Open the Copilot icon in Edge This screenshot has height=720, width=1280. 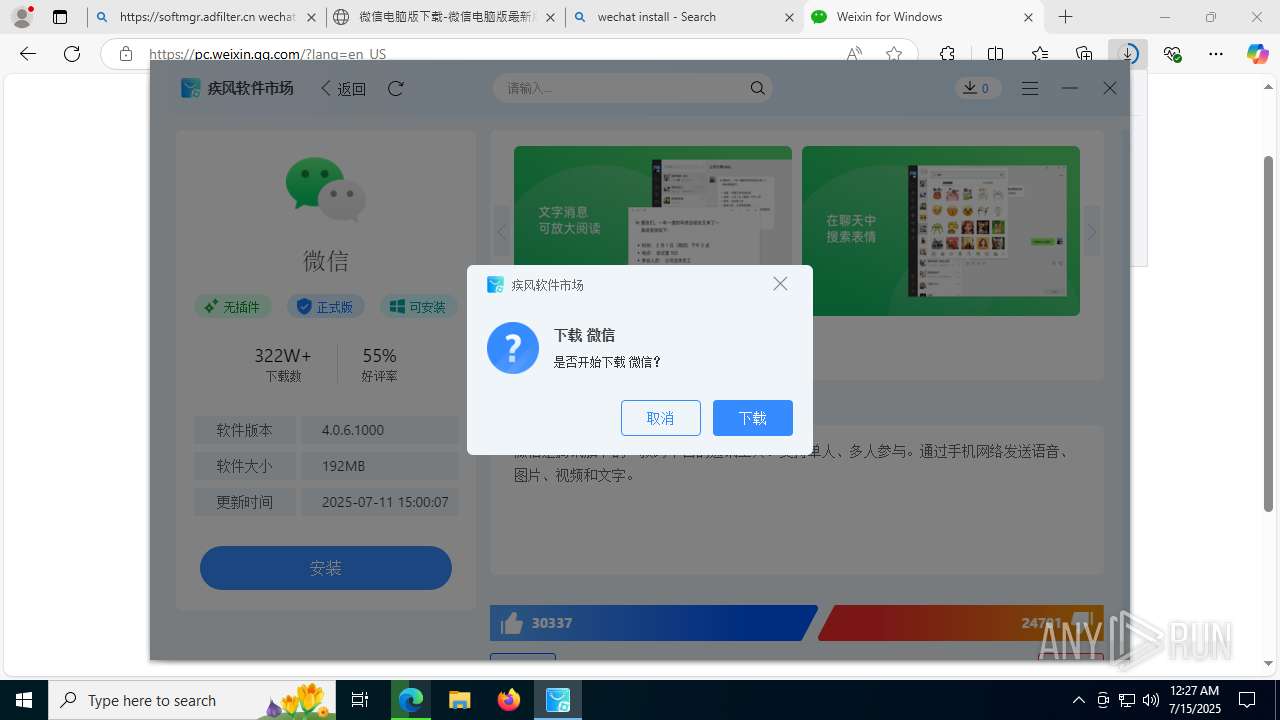1258,54
